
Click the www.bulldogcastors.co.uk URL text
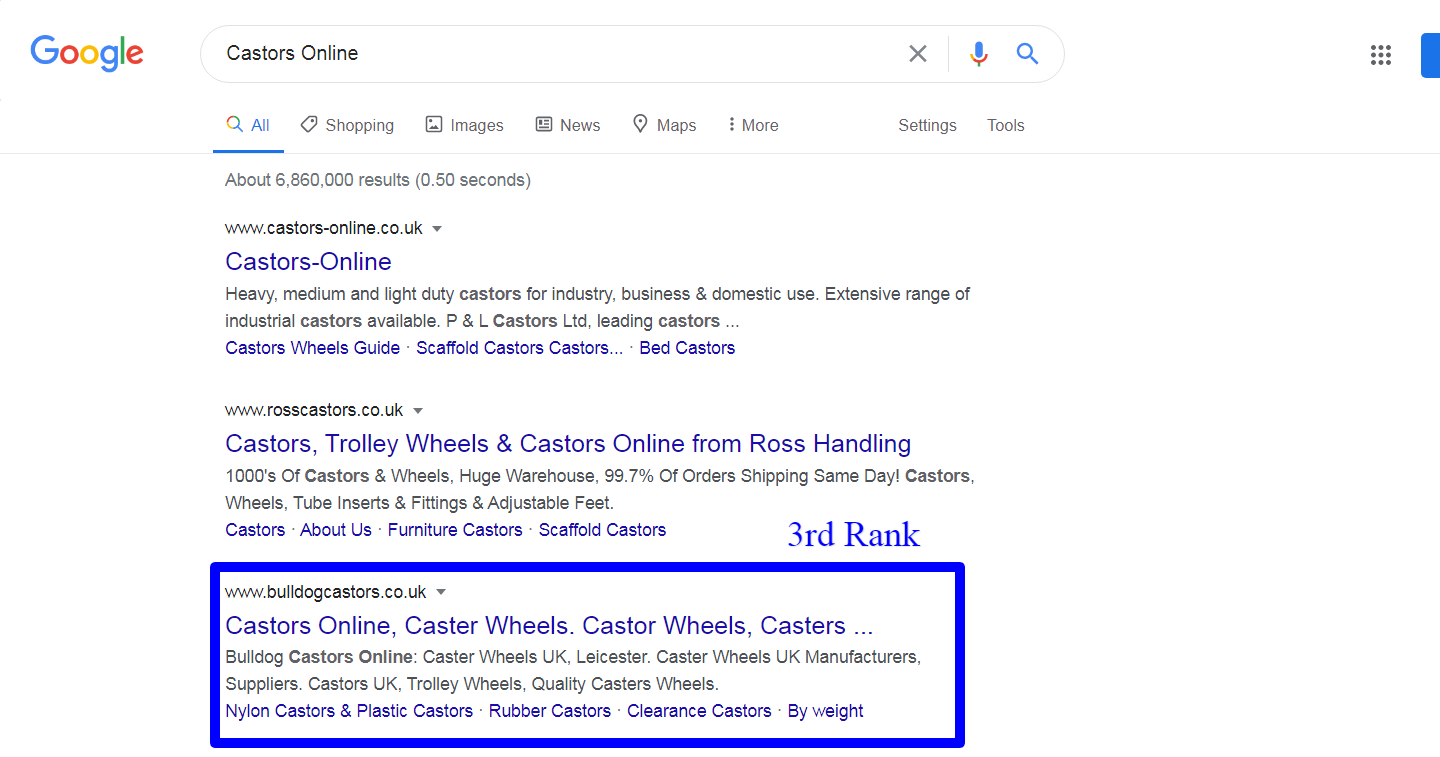pos(326,592)
